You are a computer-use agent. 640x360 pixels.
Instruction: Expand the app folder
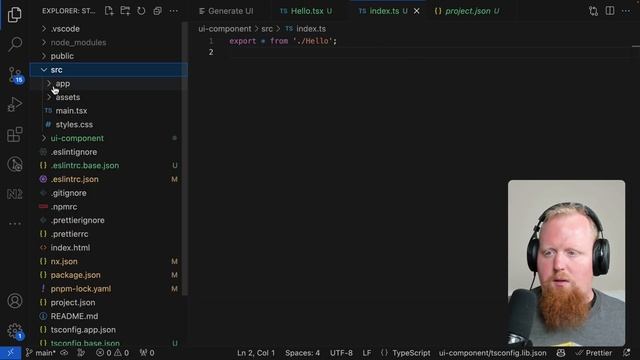(x=109, y=83)
